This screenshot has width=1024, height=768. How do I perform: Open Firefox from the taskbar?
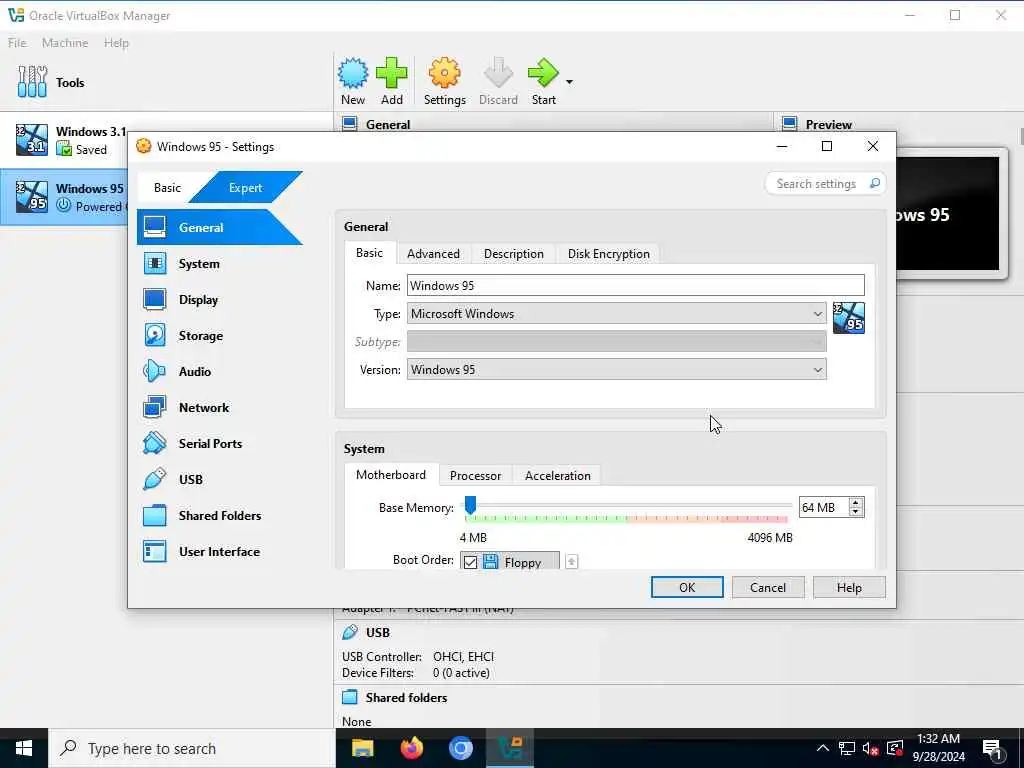(x=411, y=748)
